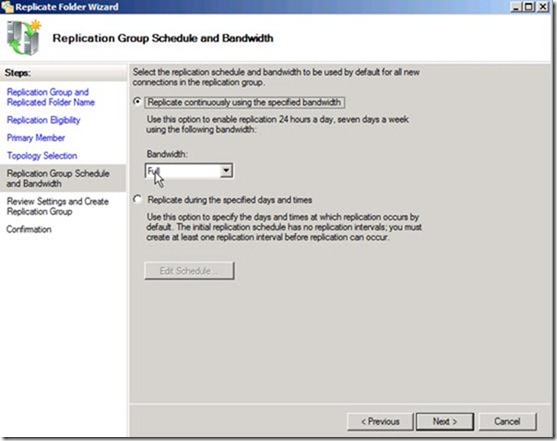Click the Replicate Folder Wizard title icon
Viewport: 557px width, 441px height.
(7, 6)
